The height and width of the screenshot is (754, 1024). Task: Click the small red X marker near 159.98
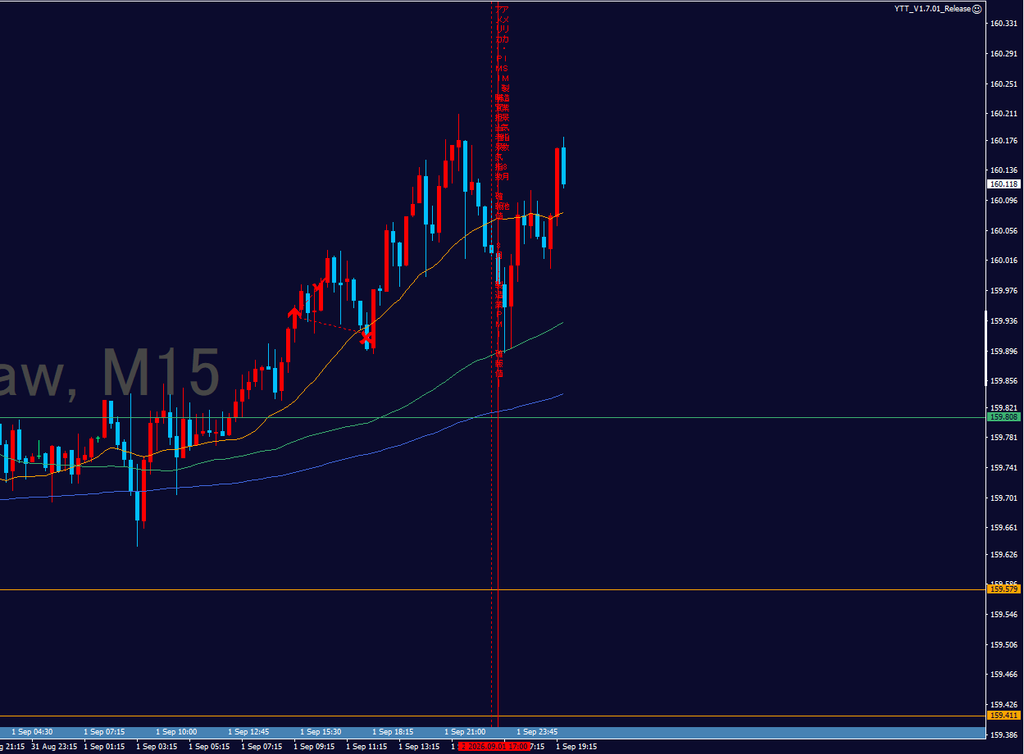318,285
